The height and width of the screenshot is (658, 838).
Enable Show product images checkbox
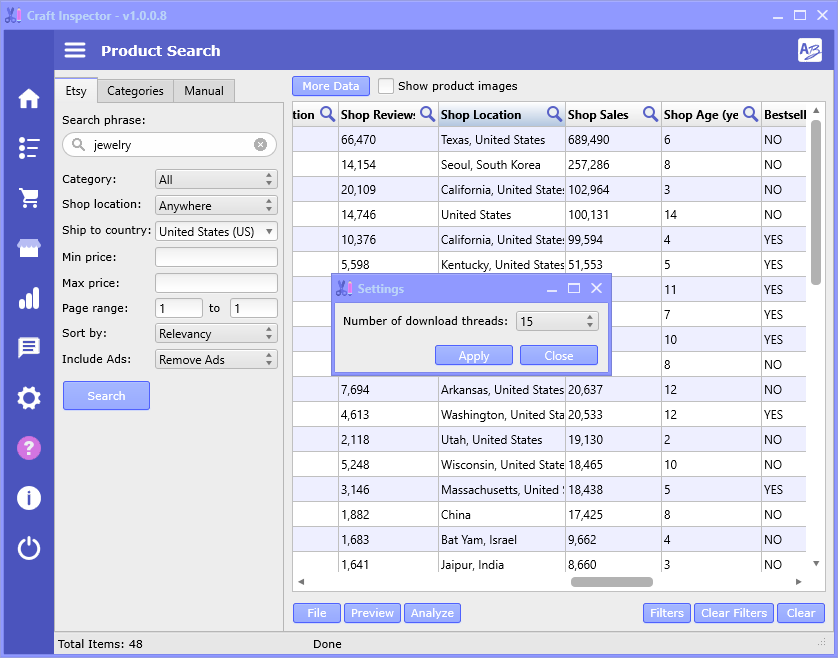[386, 86]
